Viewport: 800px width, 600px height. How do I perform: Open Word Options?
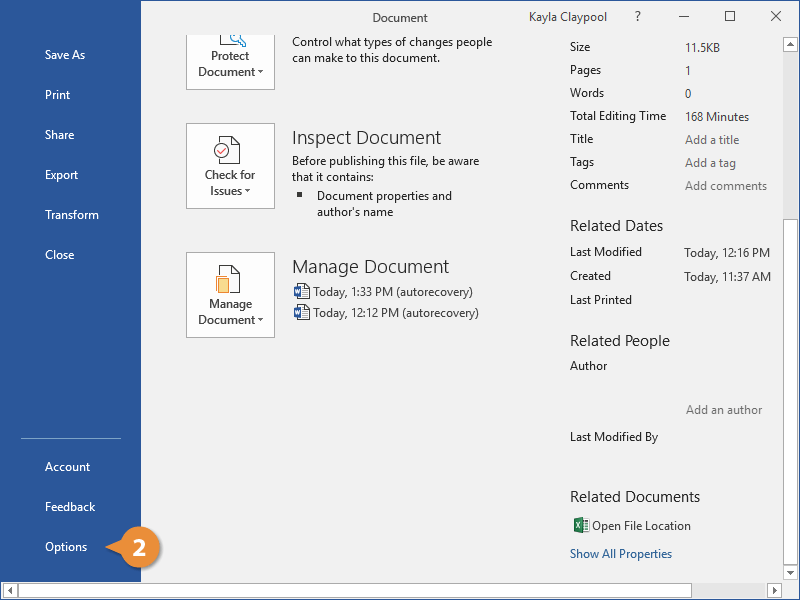click(x=66, y=547)
